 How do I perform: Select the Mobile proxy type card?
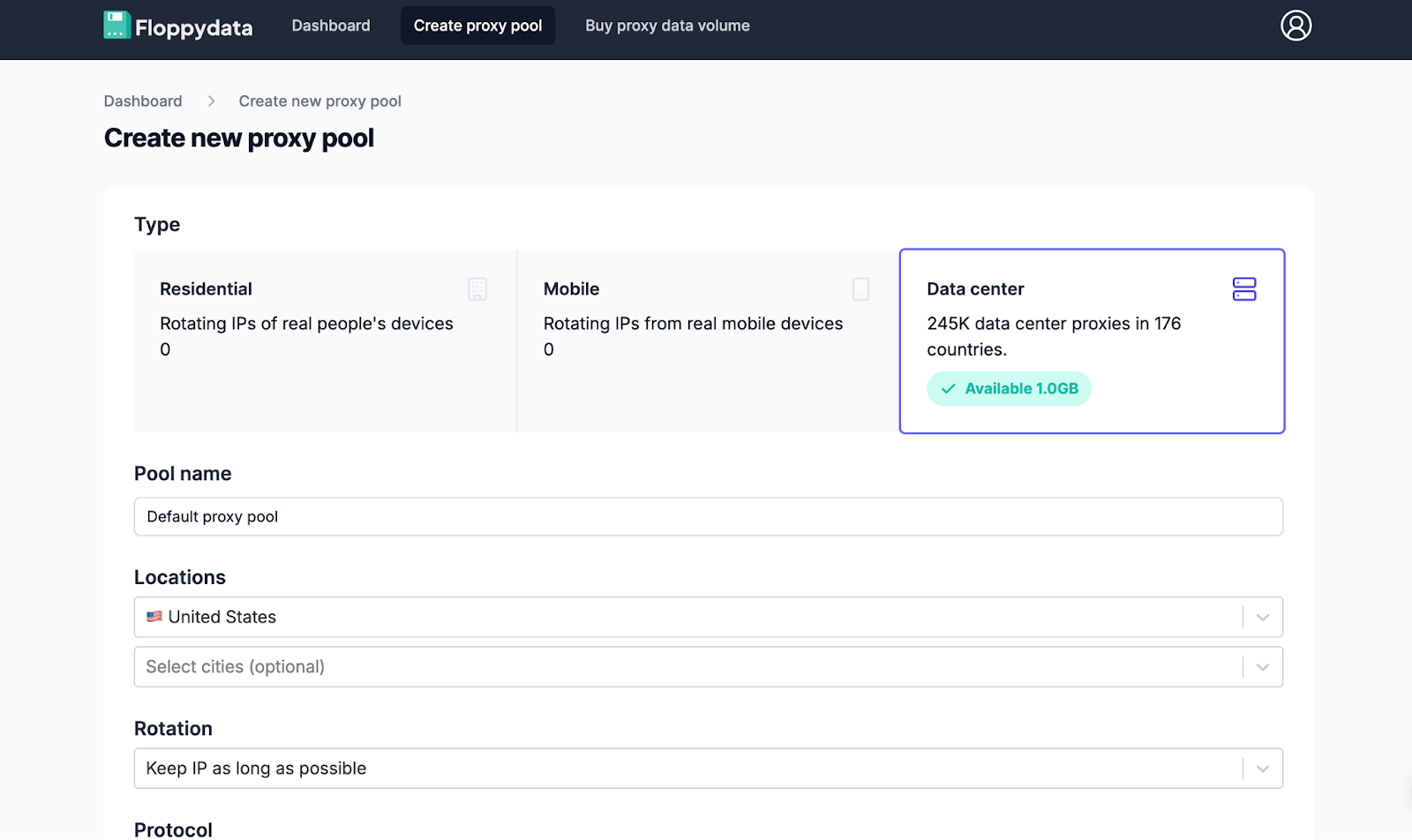click(x=708, y=341)
